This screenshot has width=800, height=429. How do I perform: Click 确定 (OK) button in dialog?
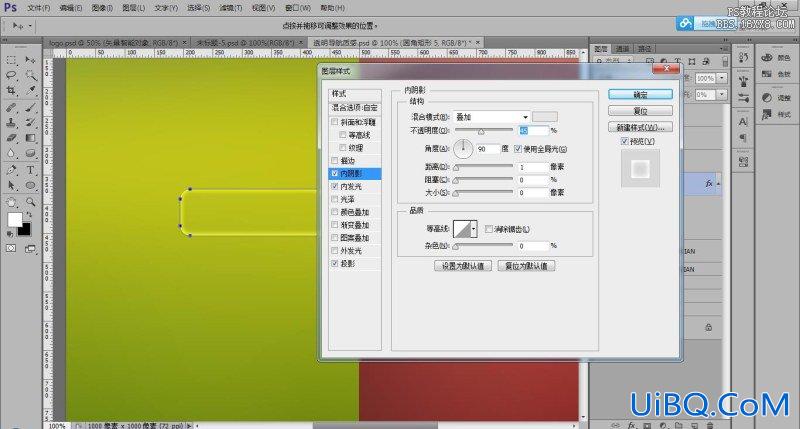(640, 95)
